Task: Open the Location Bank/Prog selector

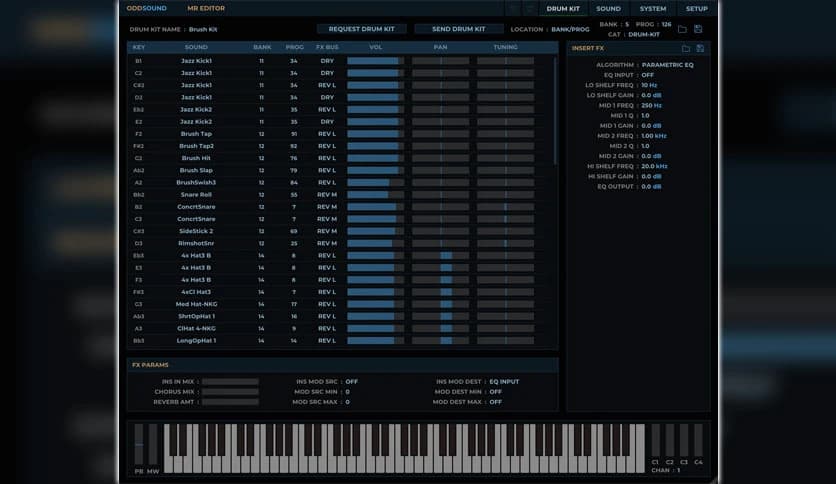Action: click(x=570, y=29)
